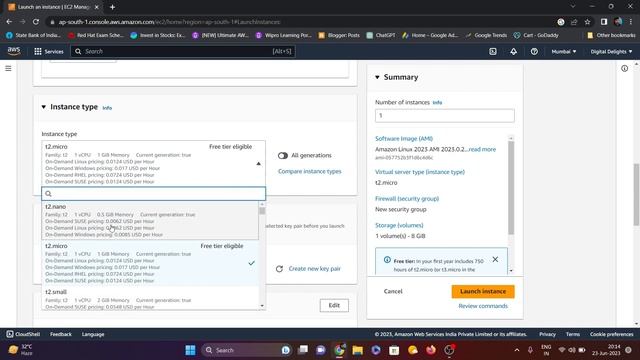Toggle the All generations switch
The height and width of the screenshot is (360, 640).
tap(282, 156)
